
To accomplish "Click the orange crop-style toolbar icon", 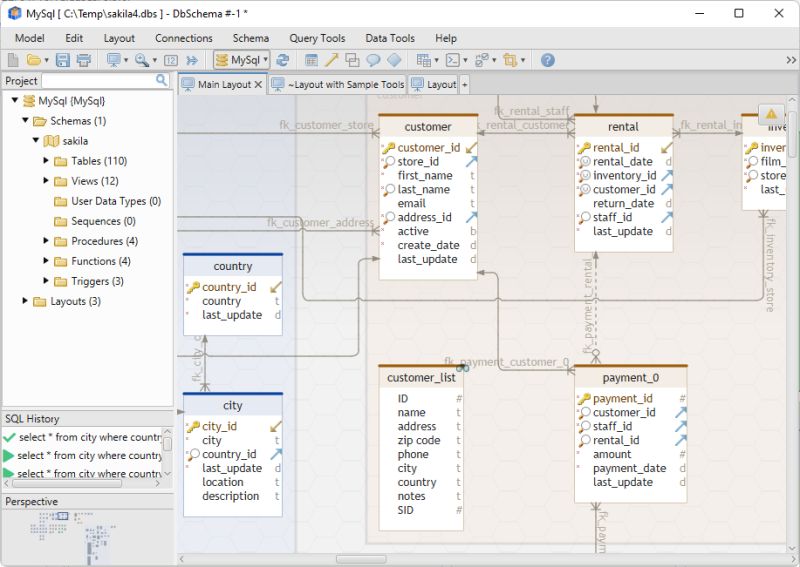I will (510, 60).
